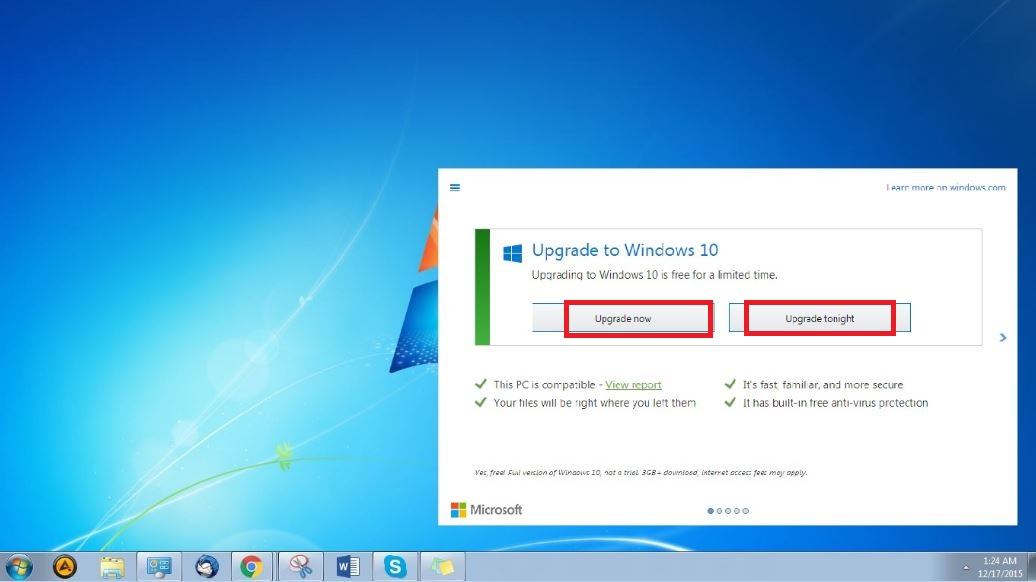Select the first pagination dot

point(710,511)
